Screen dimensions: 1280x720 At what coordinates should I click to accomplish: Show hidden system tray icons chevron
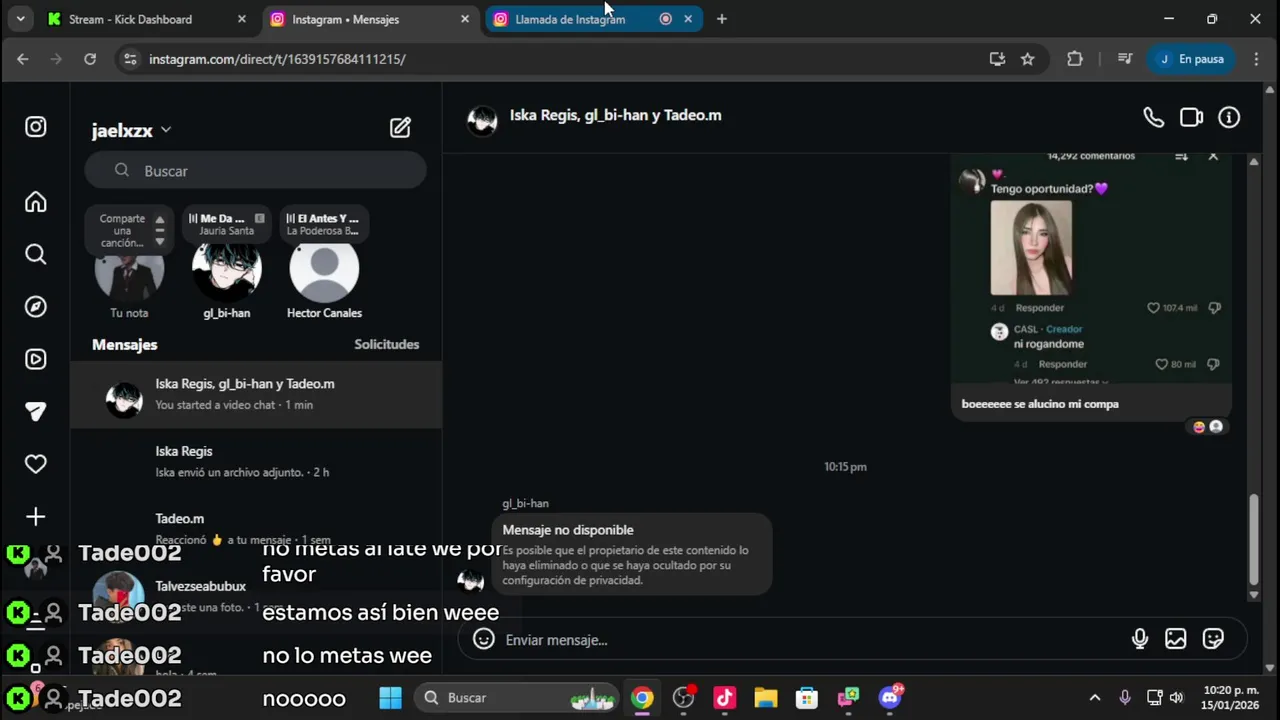coord(1095,698)
